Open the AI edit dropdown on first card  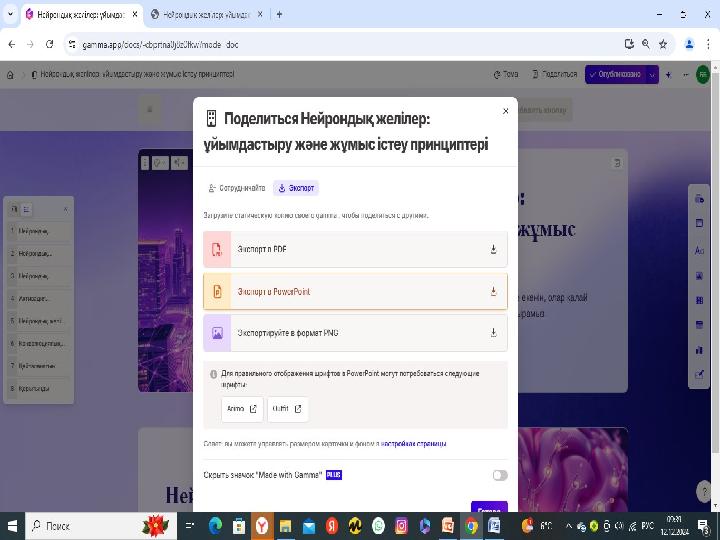pos(180,163)
